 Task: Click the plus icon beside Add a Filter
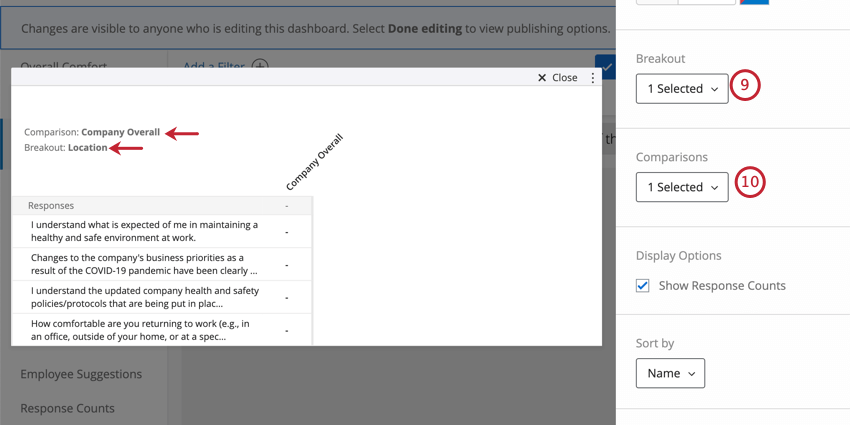point(260,65)
